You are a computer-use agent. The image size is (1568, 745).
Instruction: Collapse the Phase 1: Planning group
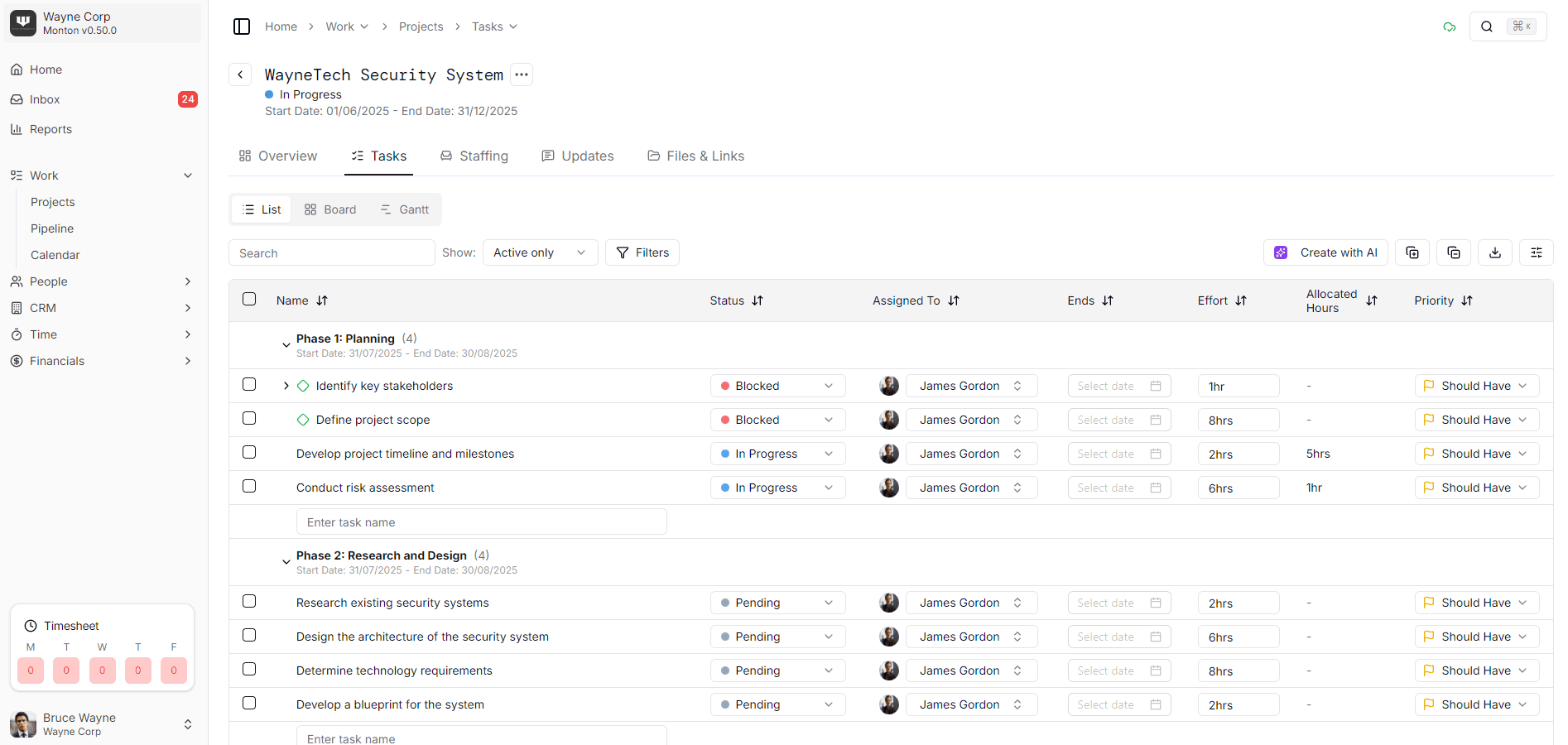286,345
